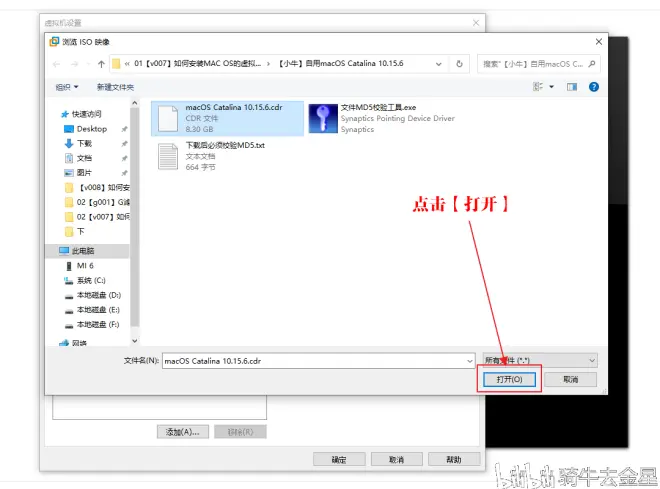Open Network in the sidebar
Screen dimensions: 660x489
click(x=74, y=343)
